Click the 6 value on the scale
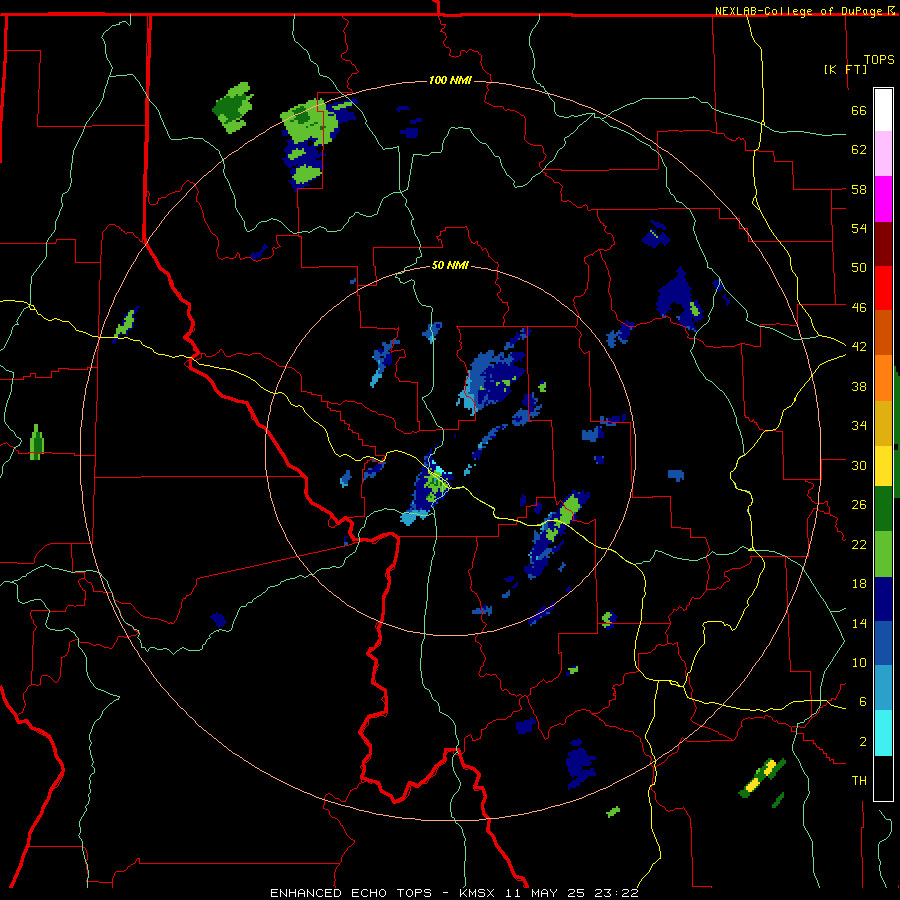The image size is (900, 900). (x=863, y=701)
